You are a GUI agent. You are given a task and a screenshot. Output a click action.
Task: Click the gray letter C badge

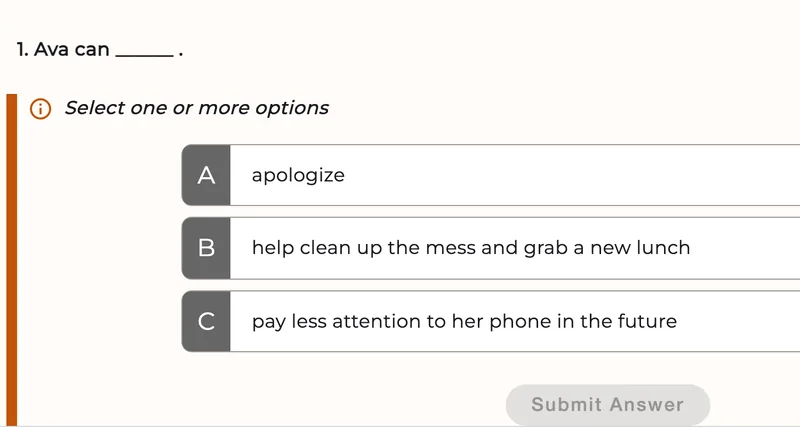(x=206, y=321)
